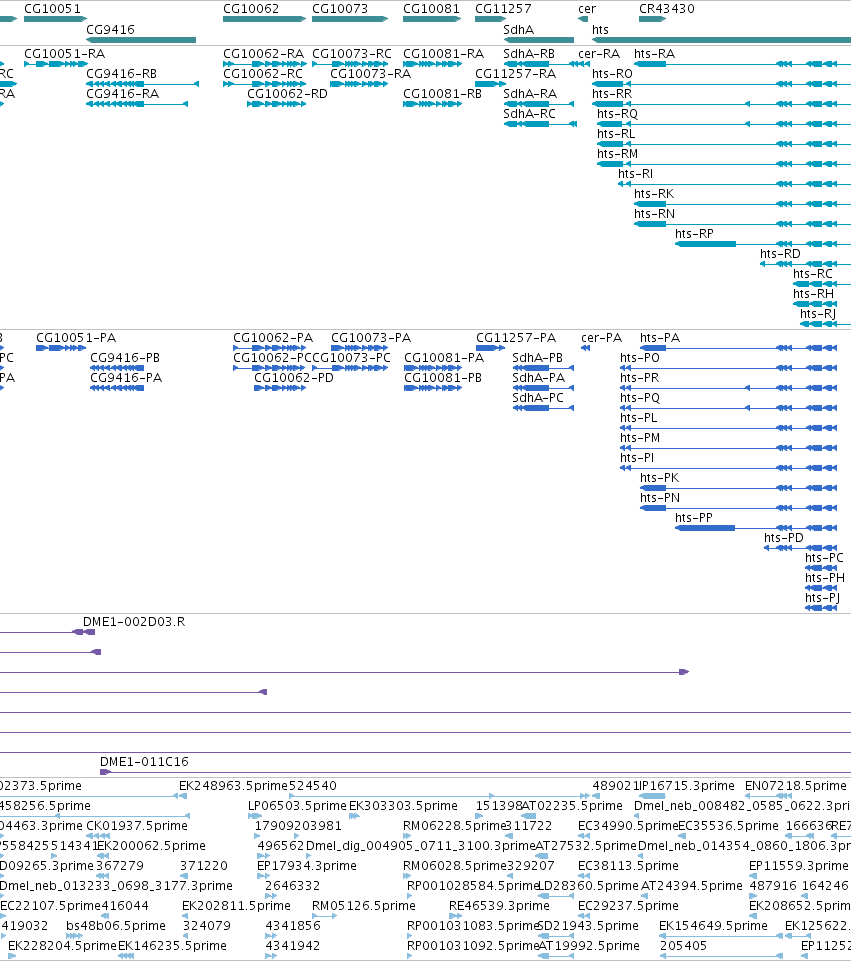This screenshot has height=961, width=851.
Task: Select the cer gene label
Action: [587, 9]
